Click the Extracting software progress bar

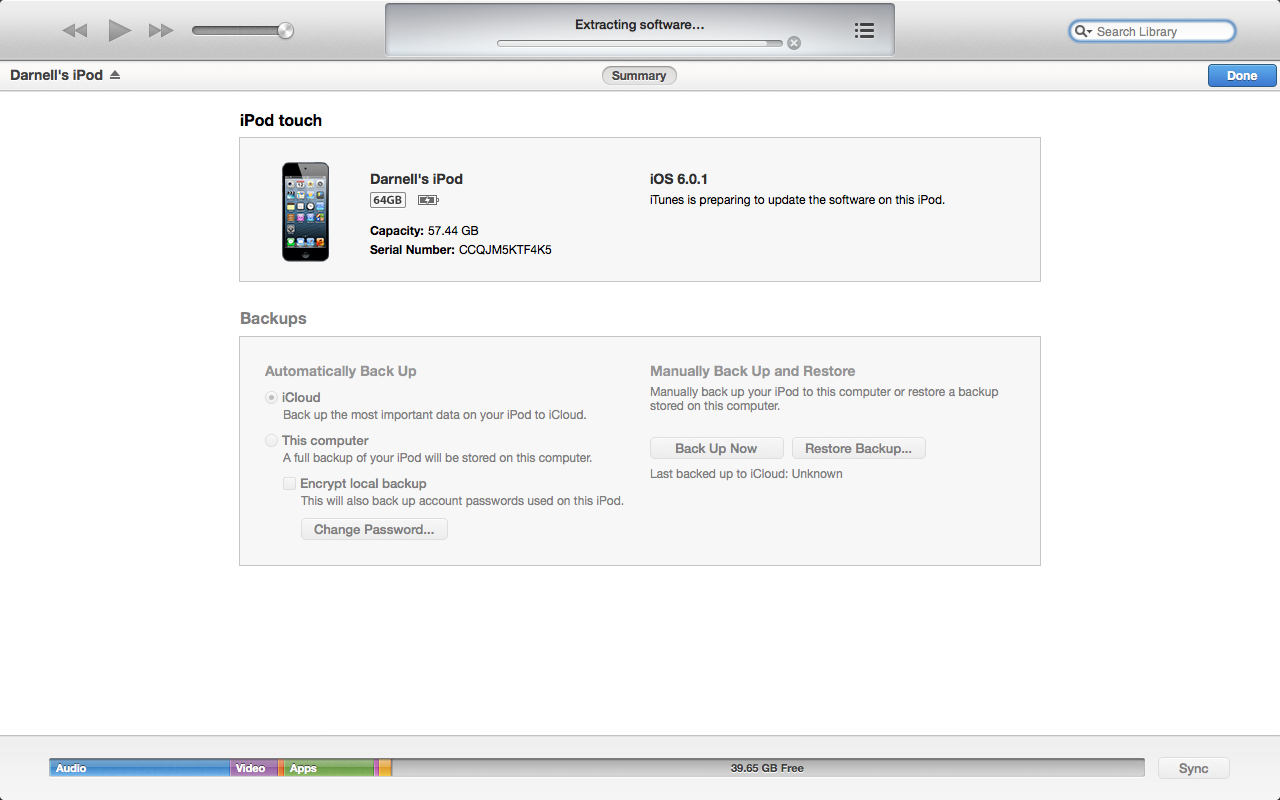pyautogui.click(x=640, y=43)
